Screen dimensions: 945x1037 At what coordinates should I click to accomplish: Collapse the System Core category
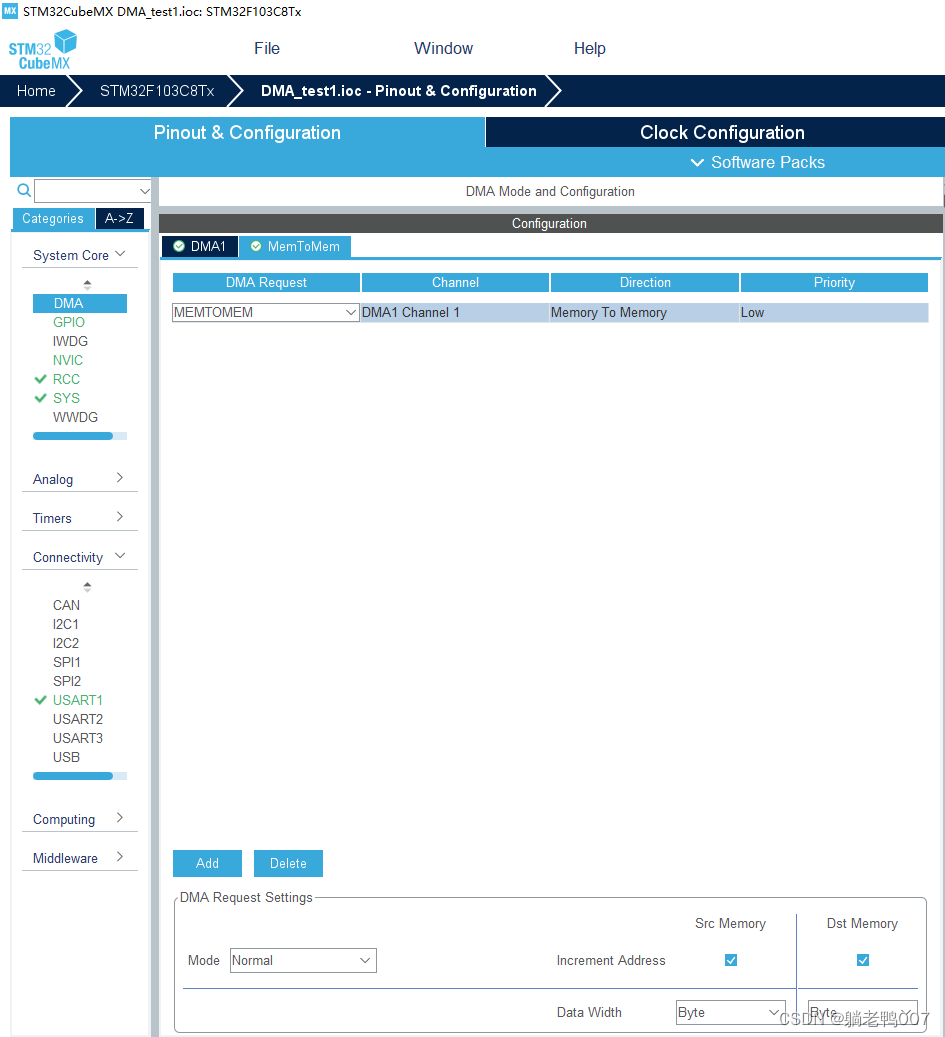79,255
